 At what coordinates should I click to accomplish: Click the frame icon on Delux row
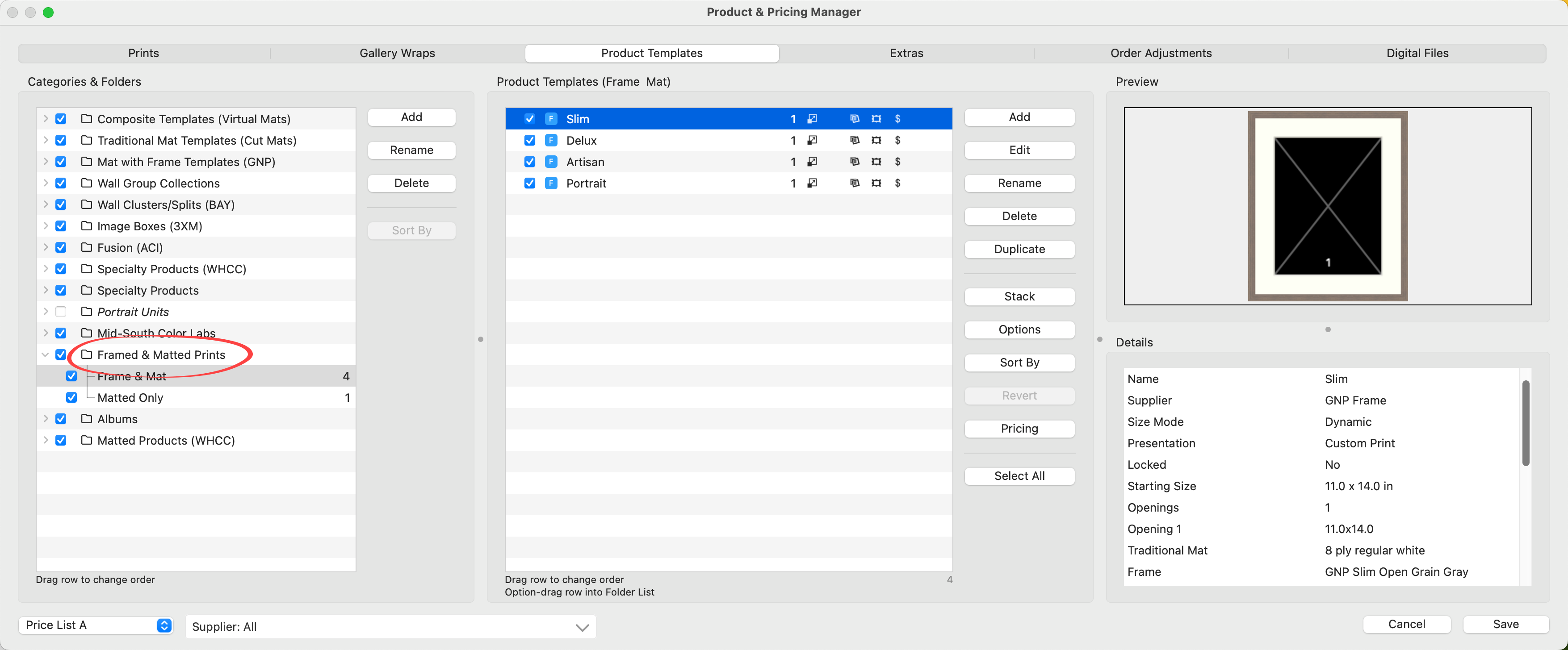point(876,141)
